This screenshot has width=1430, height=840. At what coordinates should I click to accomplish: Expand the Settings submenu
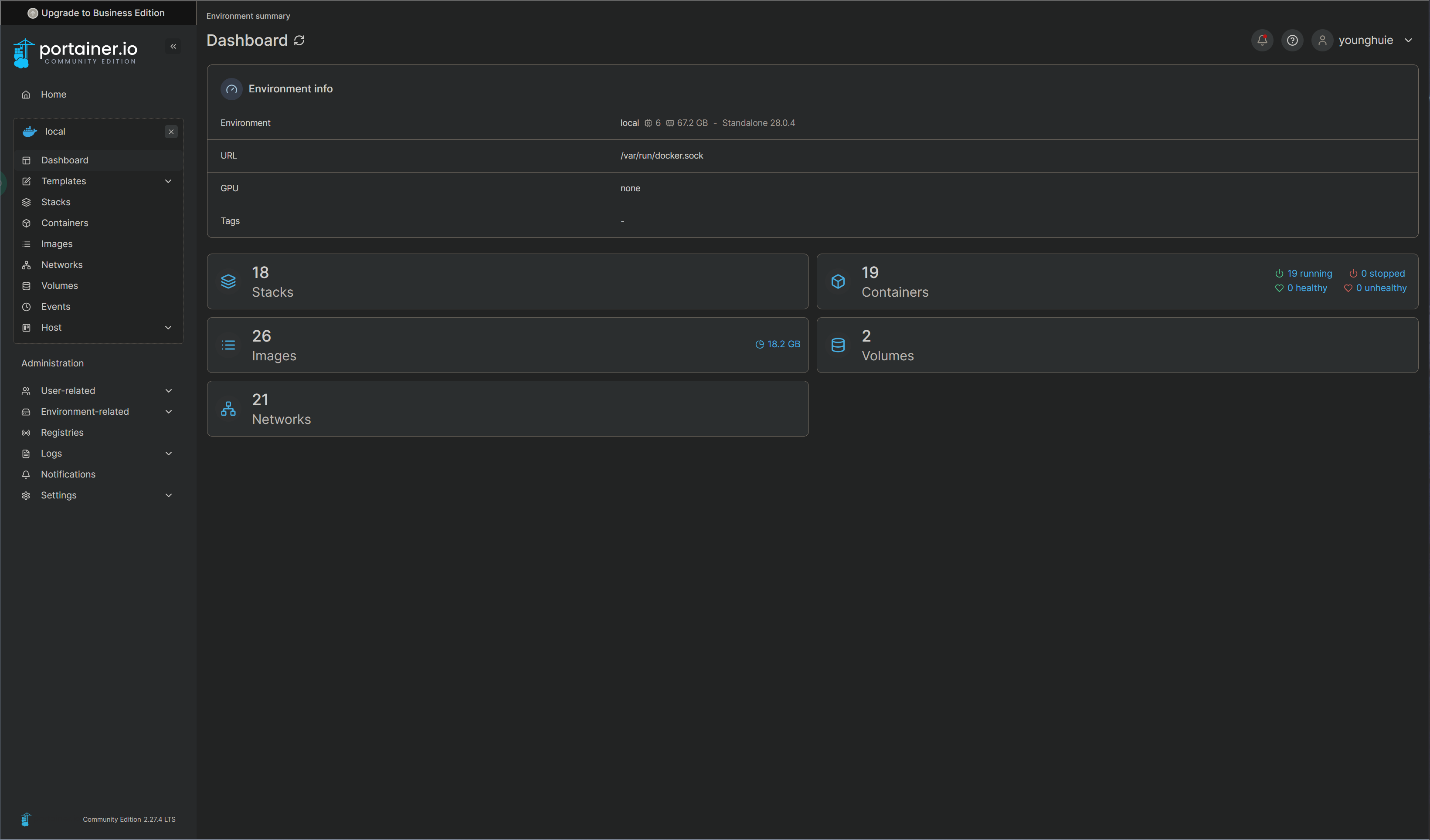pos(168,495)
